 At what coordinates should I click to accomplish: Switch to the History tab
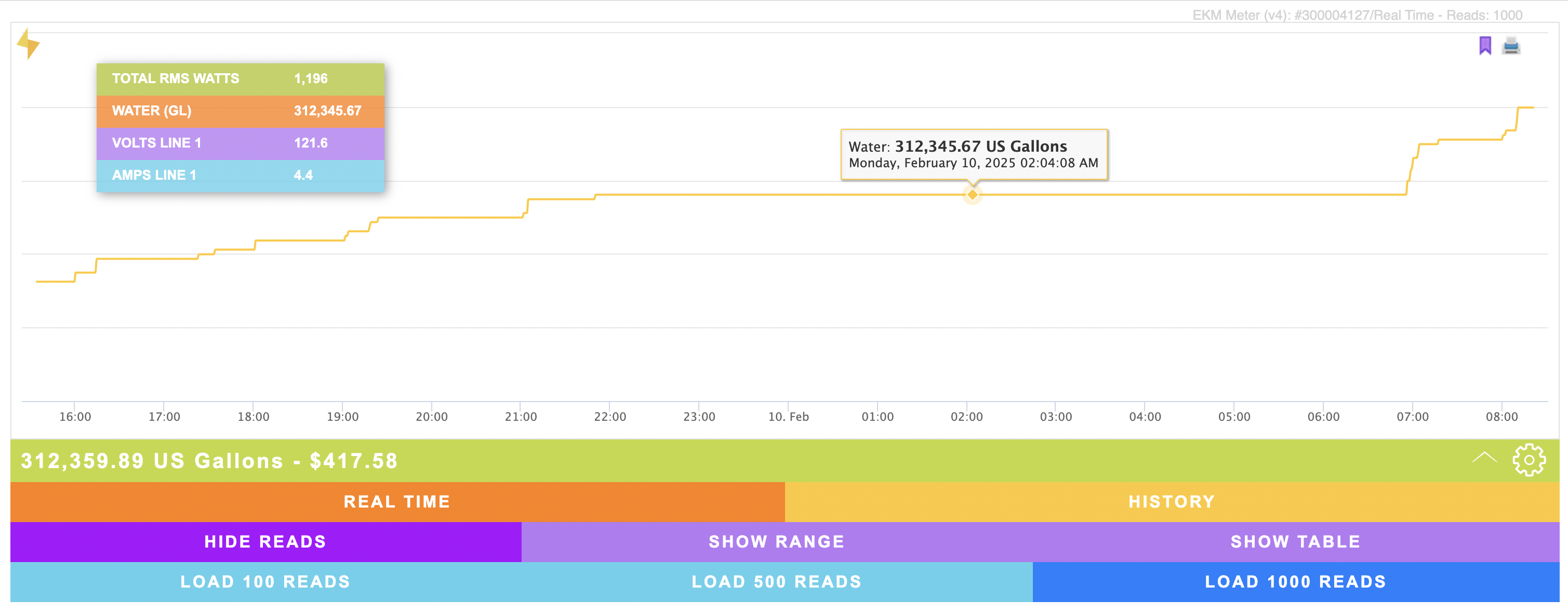(x=1171, y=502)
